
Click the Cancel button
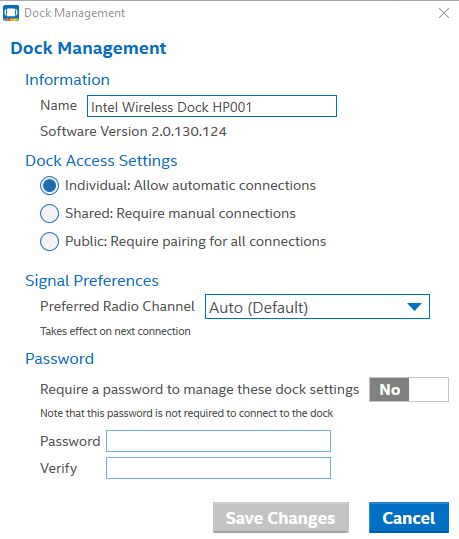[409, 518]
